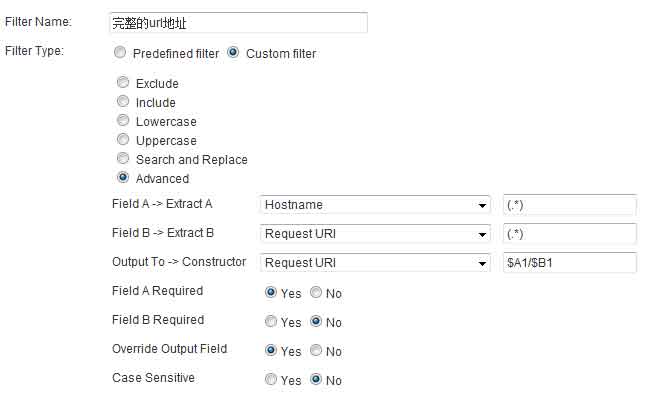The width and height of the screenshot is (646, 404).
Task: Set Field B Required to Yes
Action: 271,322
